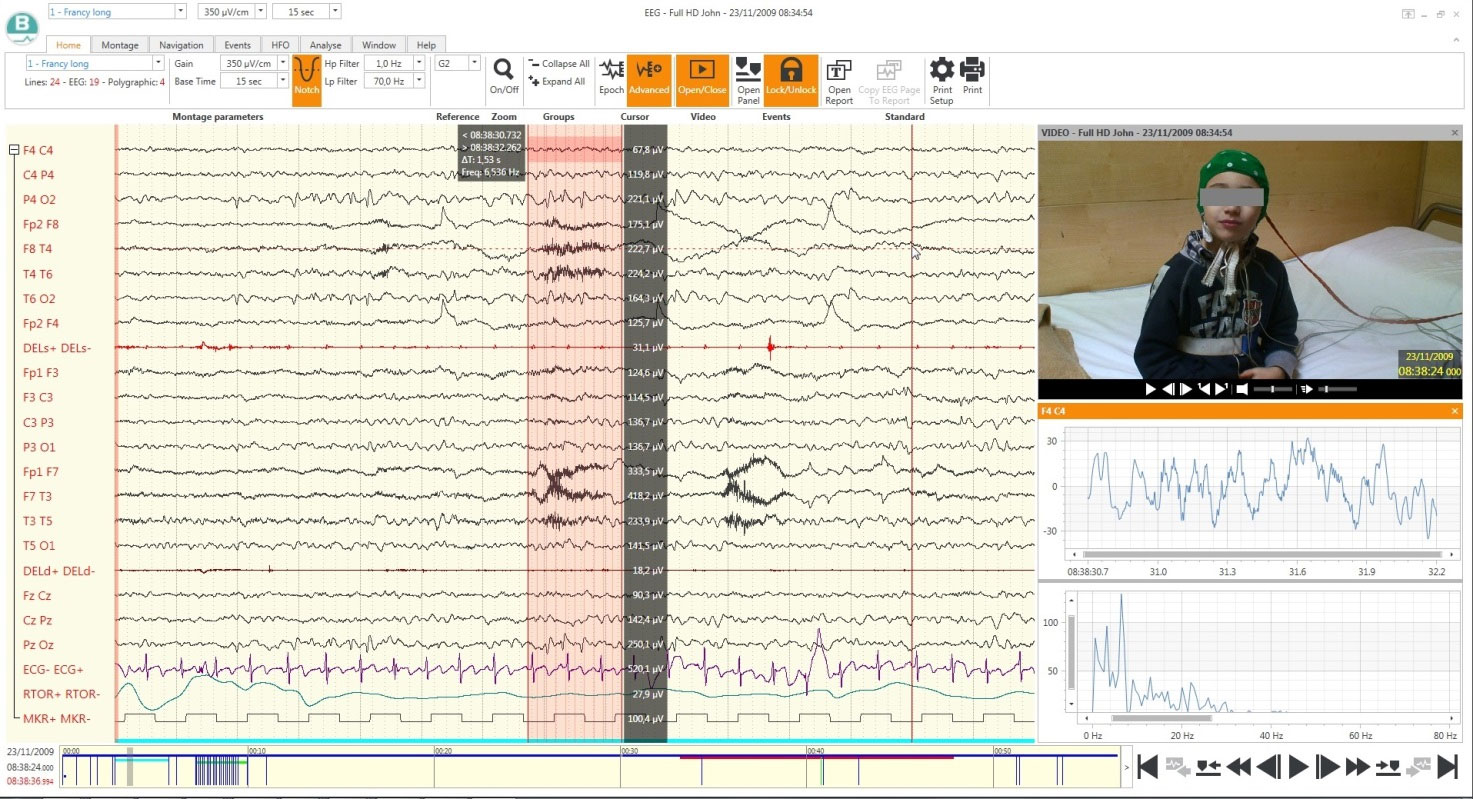Mute the video speaker icon
Viewport: 1473px width, 799px height.
1241,389
